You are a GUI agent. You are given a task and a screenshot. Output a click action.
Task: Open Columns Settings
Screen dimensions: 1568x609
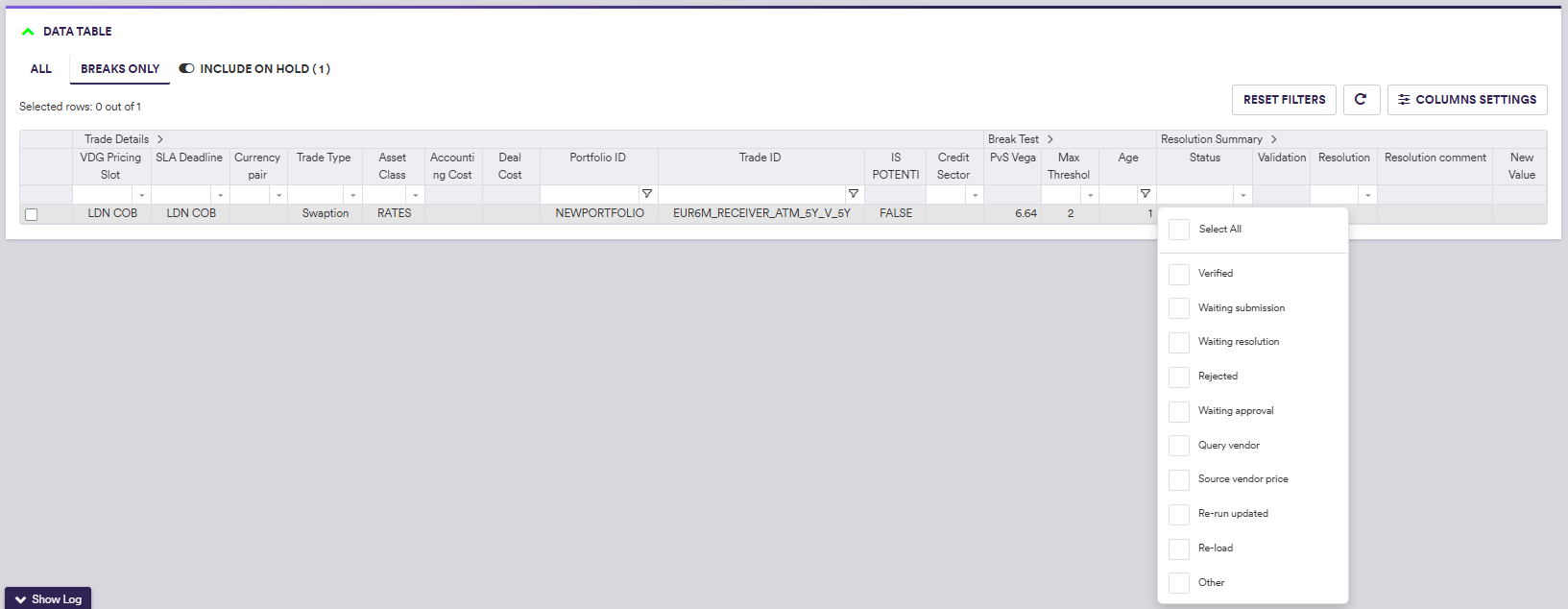tap(1466, 100)
